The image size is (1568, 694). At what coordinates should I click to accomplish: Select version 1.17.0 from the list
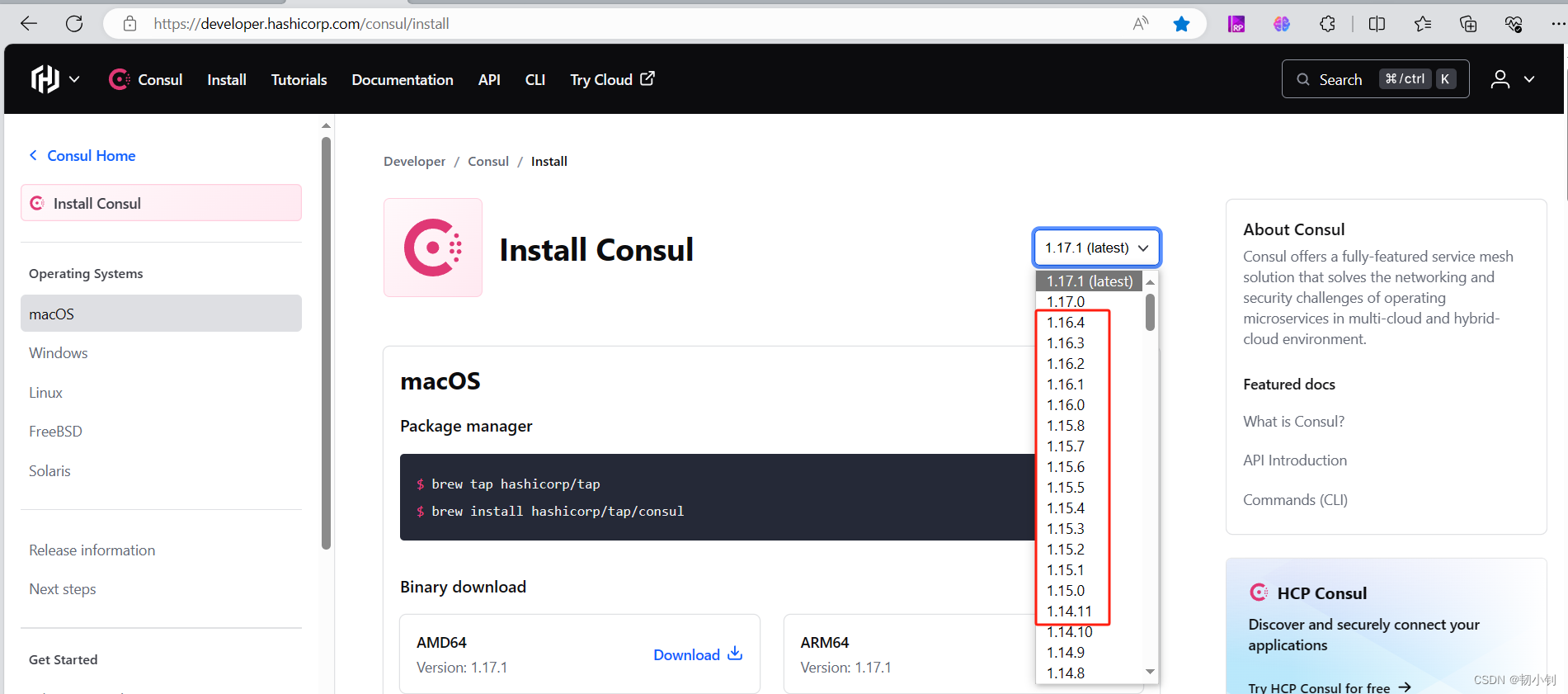1090,302
